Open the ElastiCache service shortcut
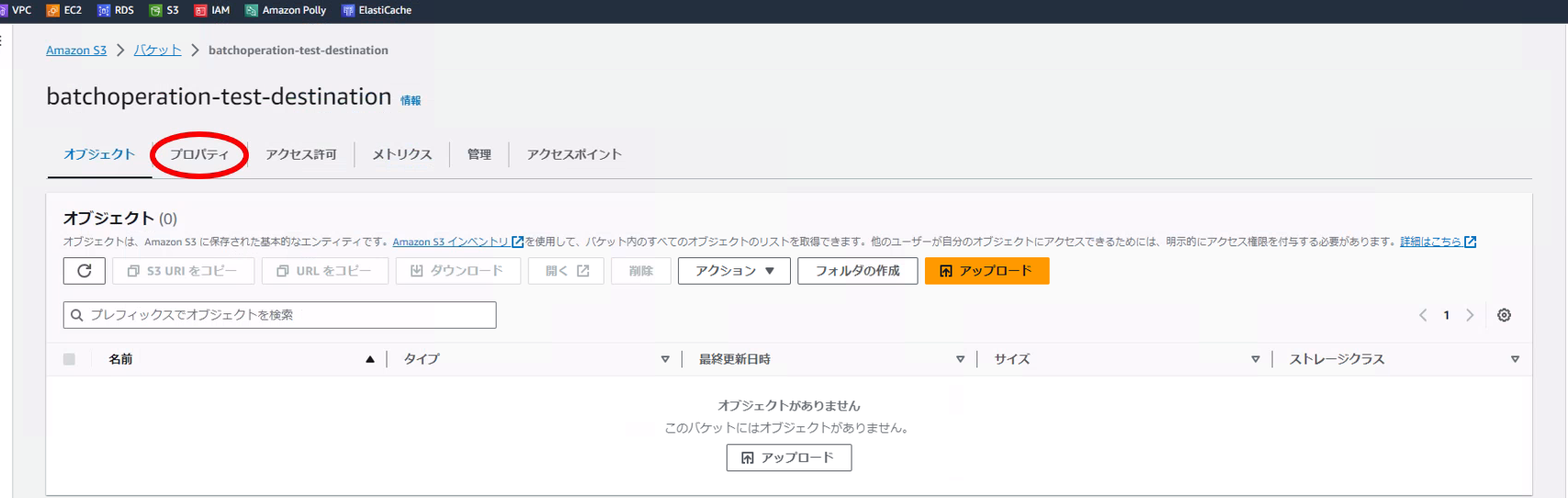The image size is (1568, 498). [377, 10]
